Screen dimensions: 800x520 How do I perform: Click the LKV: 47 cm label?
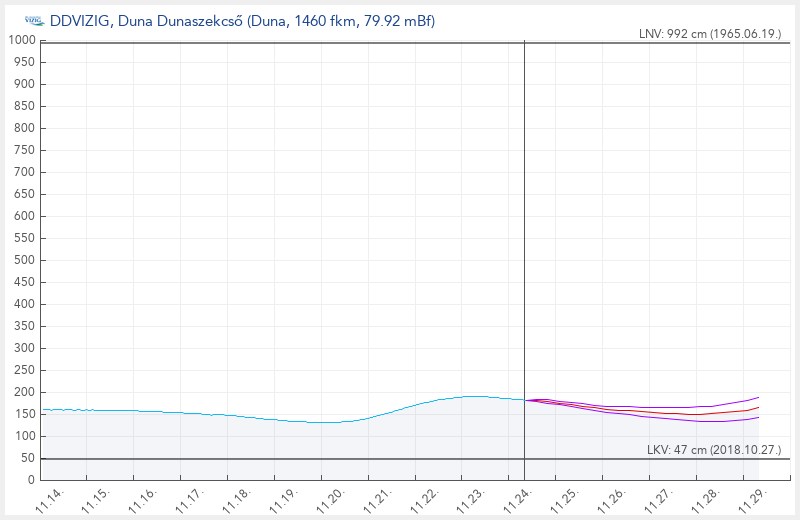click(714, 450)
